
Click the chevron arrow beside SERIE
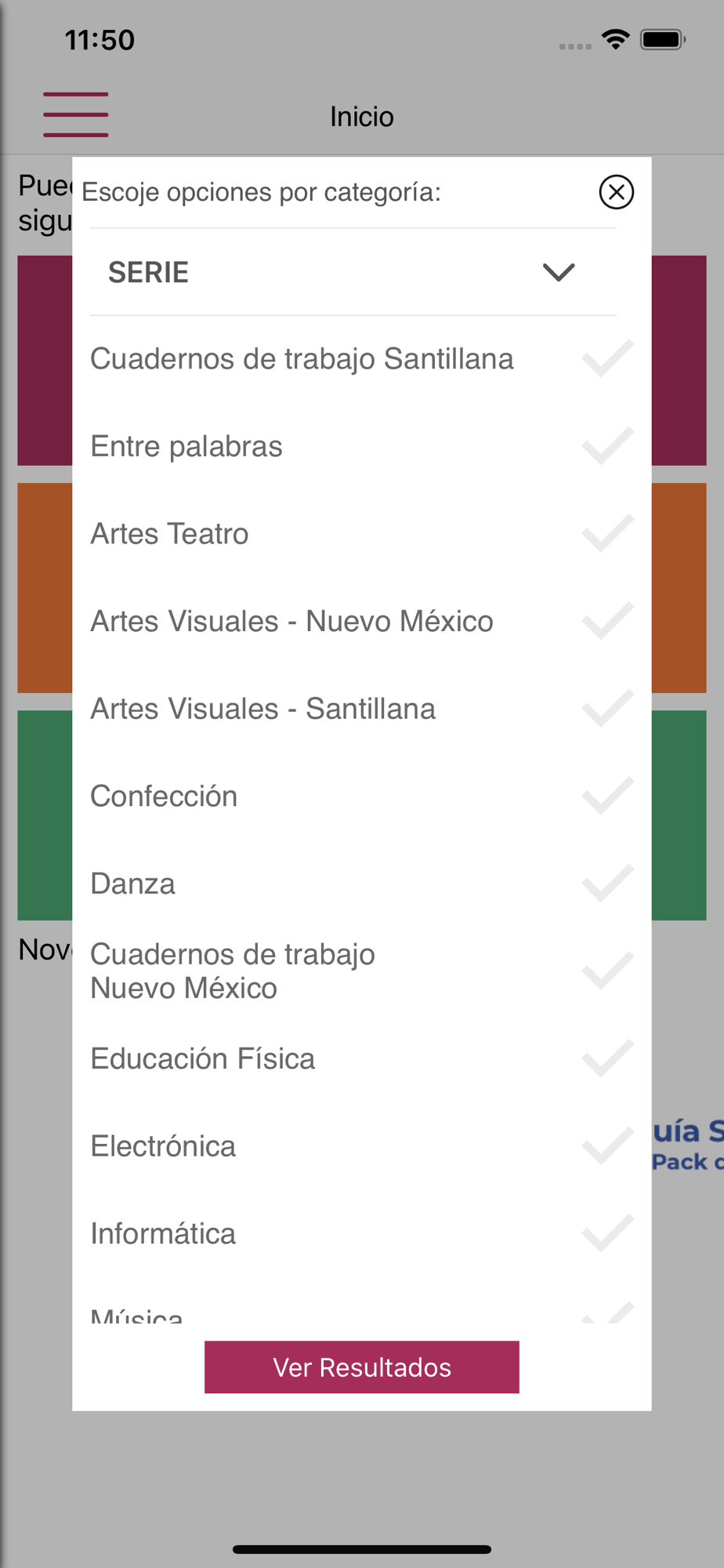(x=559, y=272)
